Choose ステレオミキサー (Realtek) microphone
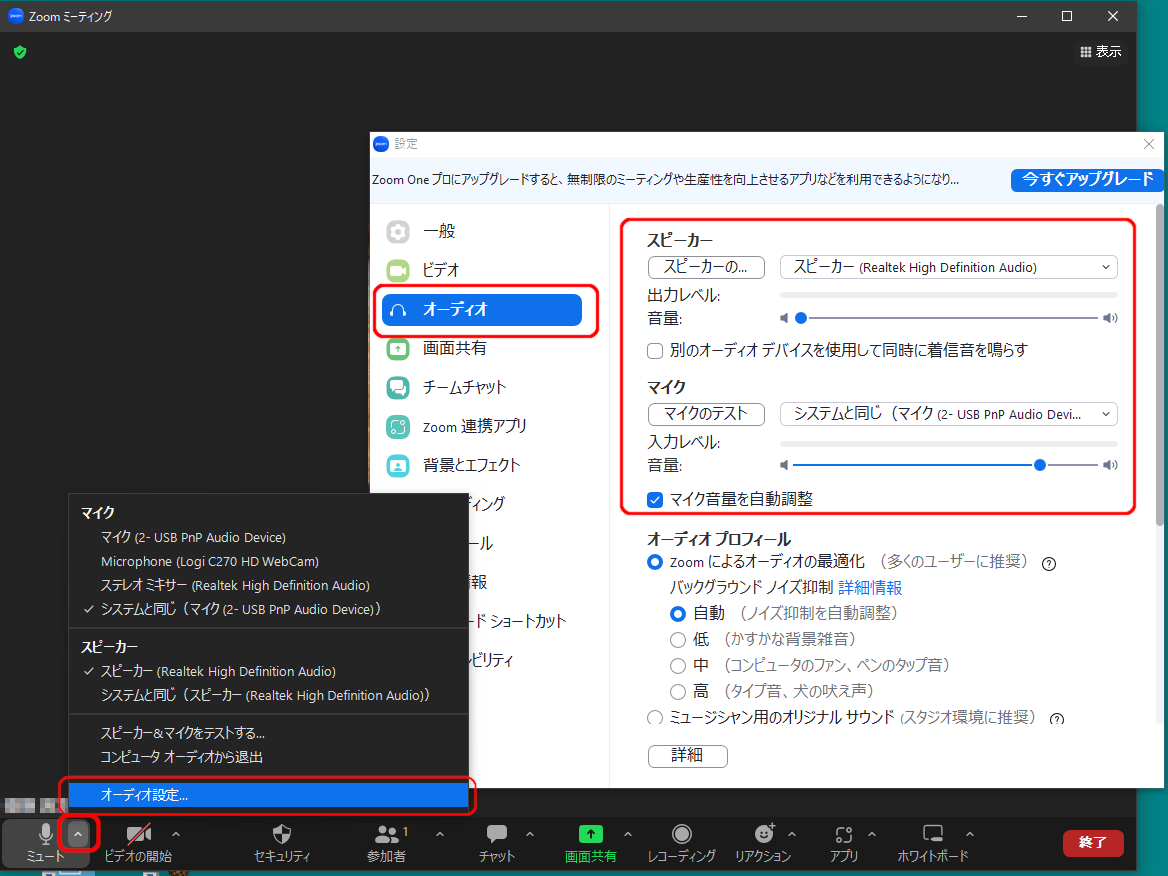This screenshot has width=1168, height=876. coord(268,585)
